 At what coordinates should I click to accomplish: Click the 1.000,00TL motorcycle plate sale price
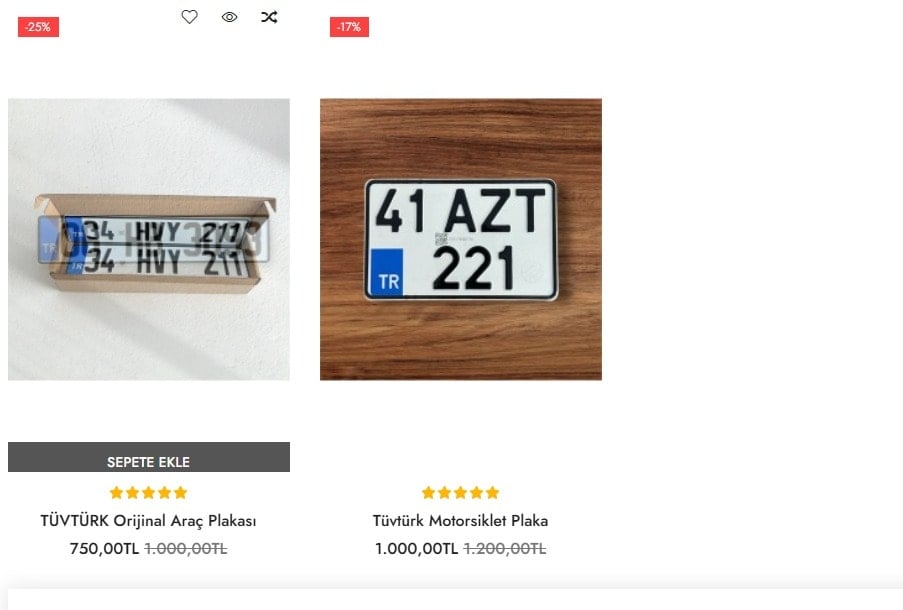pos(416,549)
